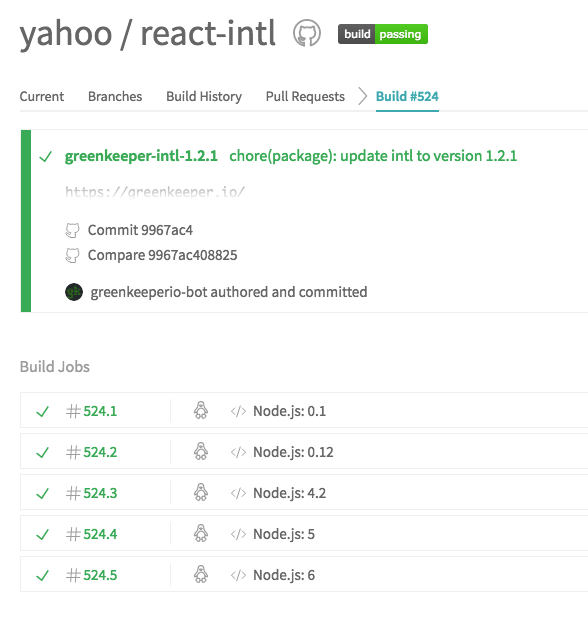Switch to the Branches tab

point(115,97)
